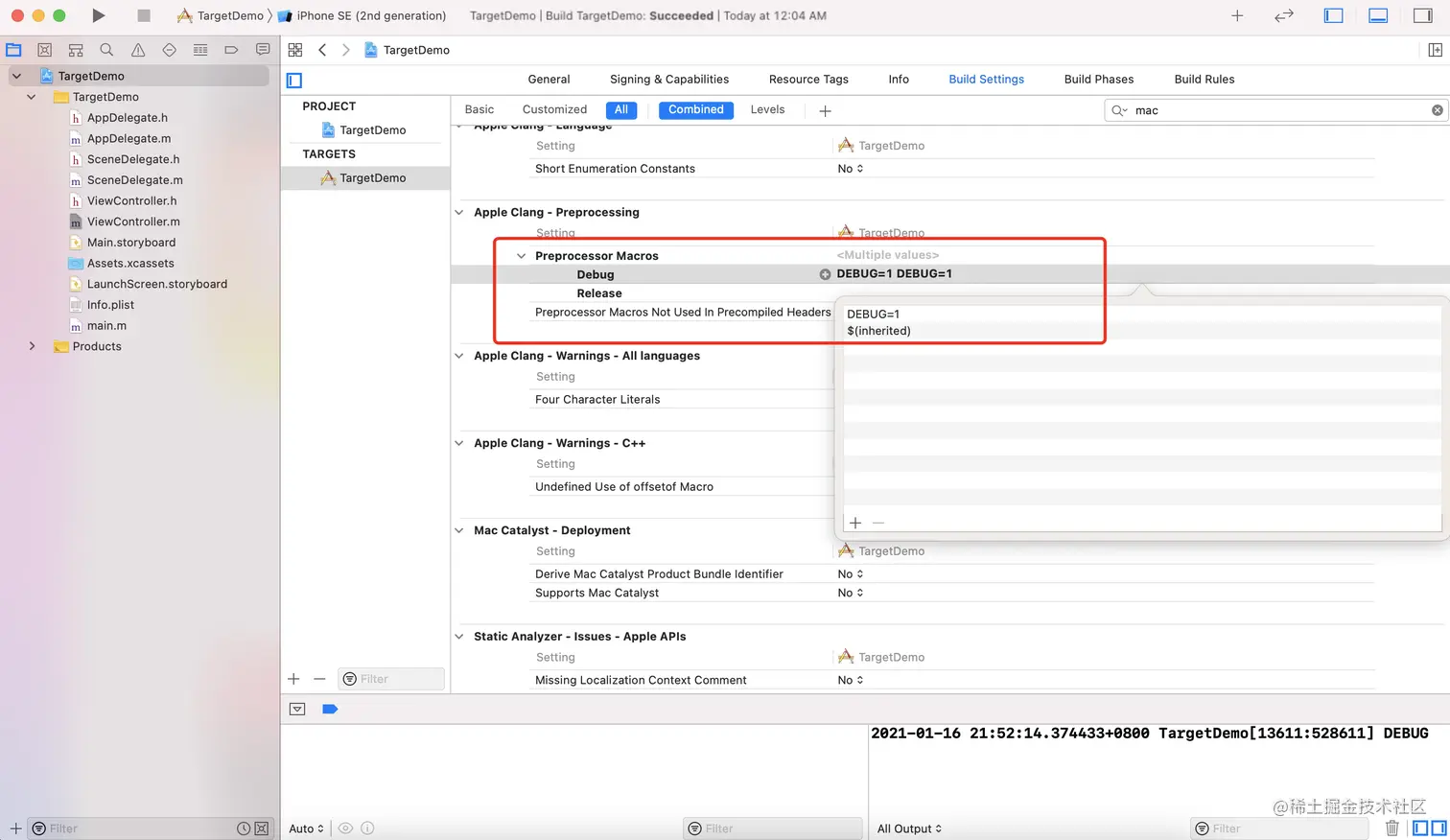
Task: Open the All Output console dropdown
Action: (909, 828)
